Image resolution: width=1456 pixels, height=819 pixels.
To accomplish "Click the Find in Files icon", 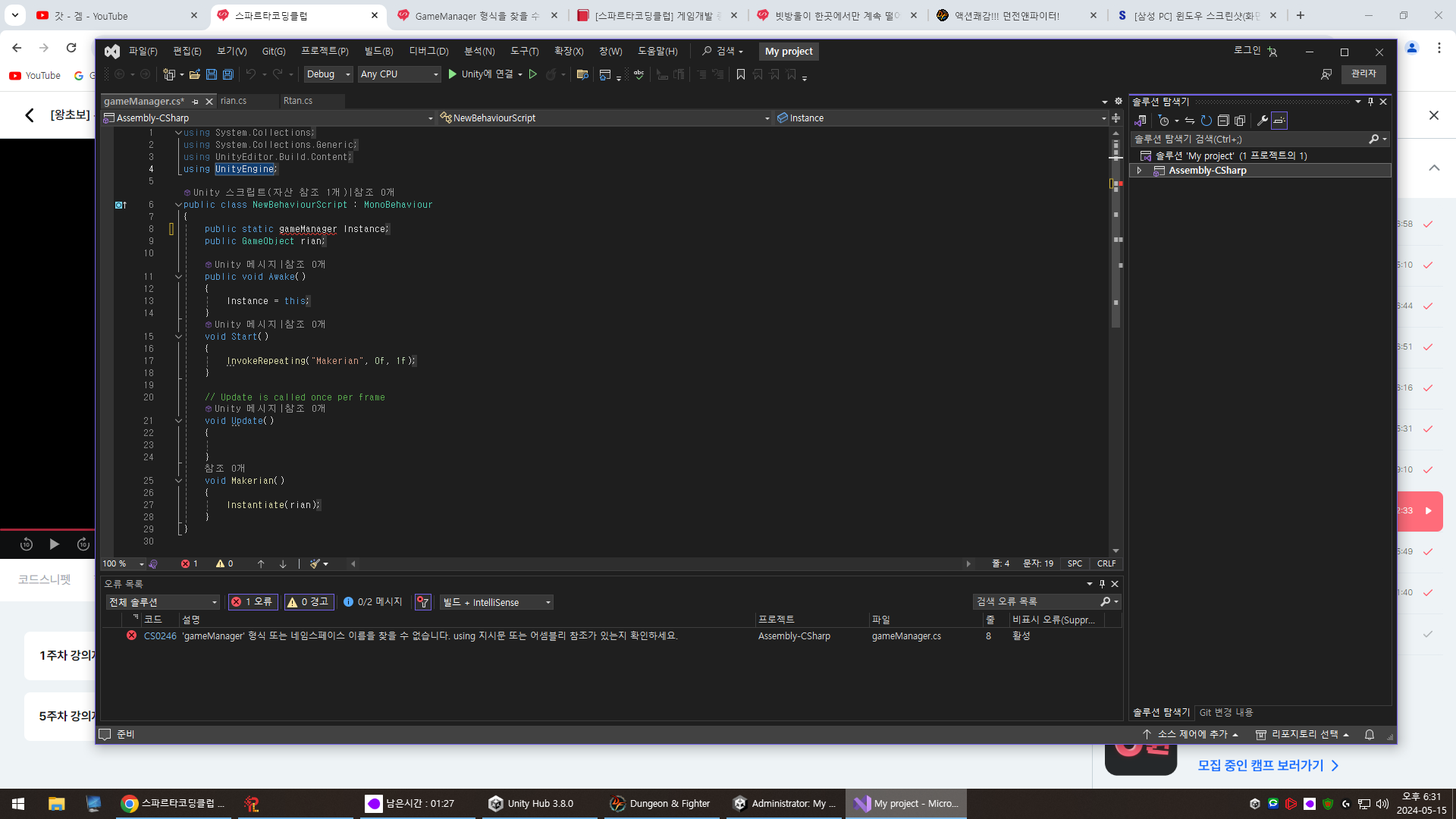I will [x=582, y=74].
